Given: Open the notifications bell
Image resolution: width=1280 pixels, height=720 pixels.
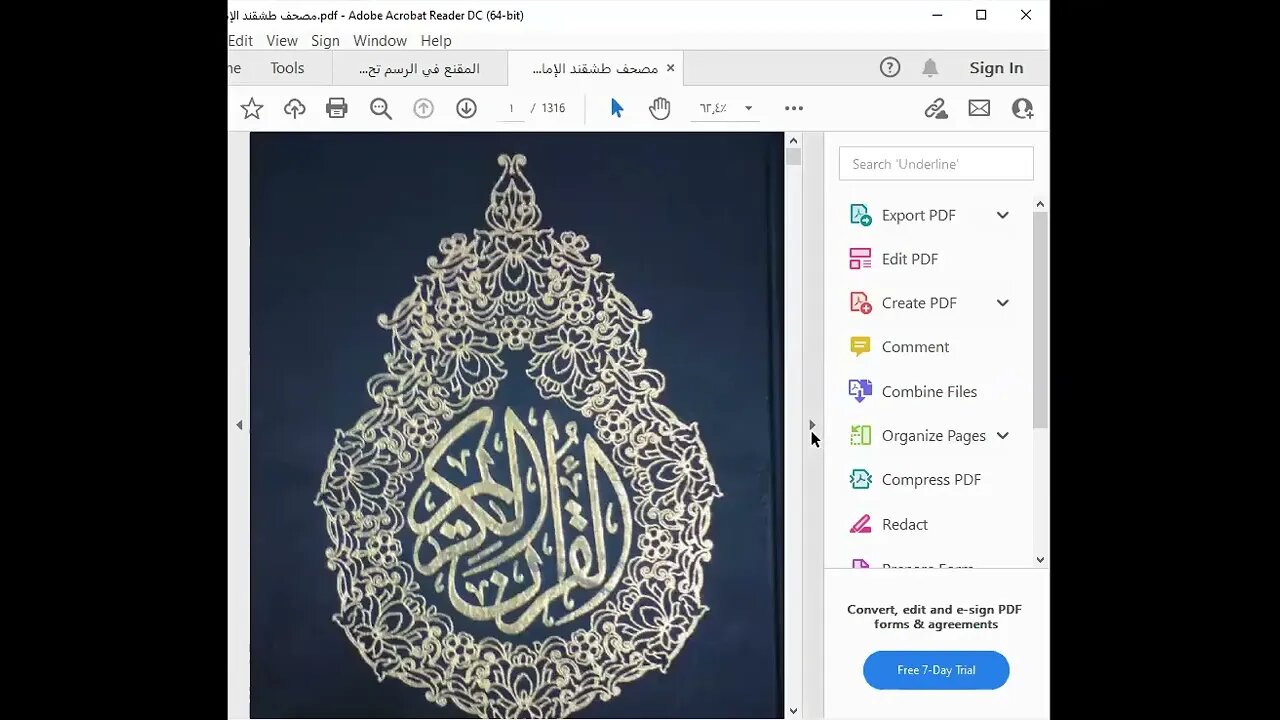Looking at the screenshot, I should pos(930,67).
